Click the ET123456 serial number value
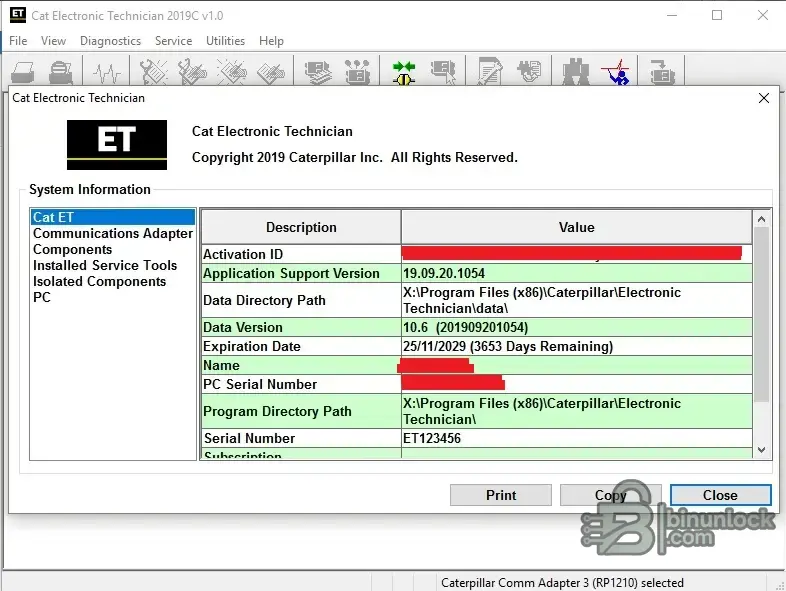 432,438
